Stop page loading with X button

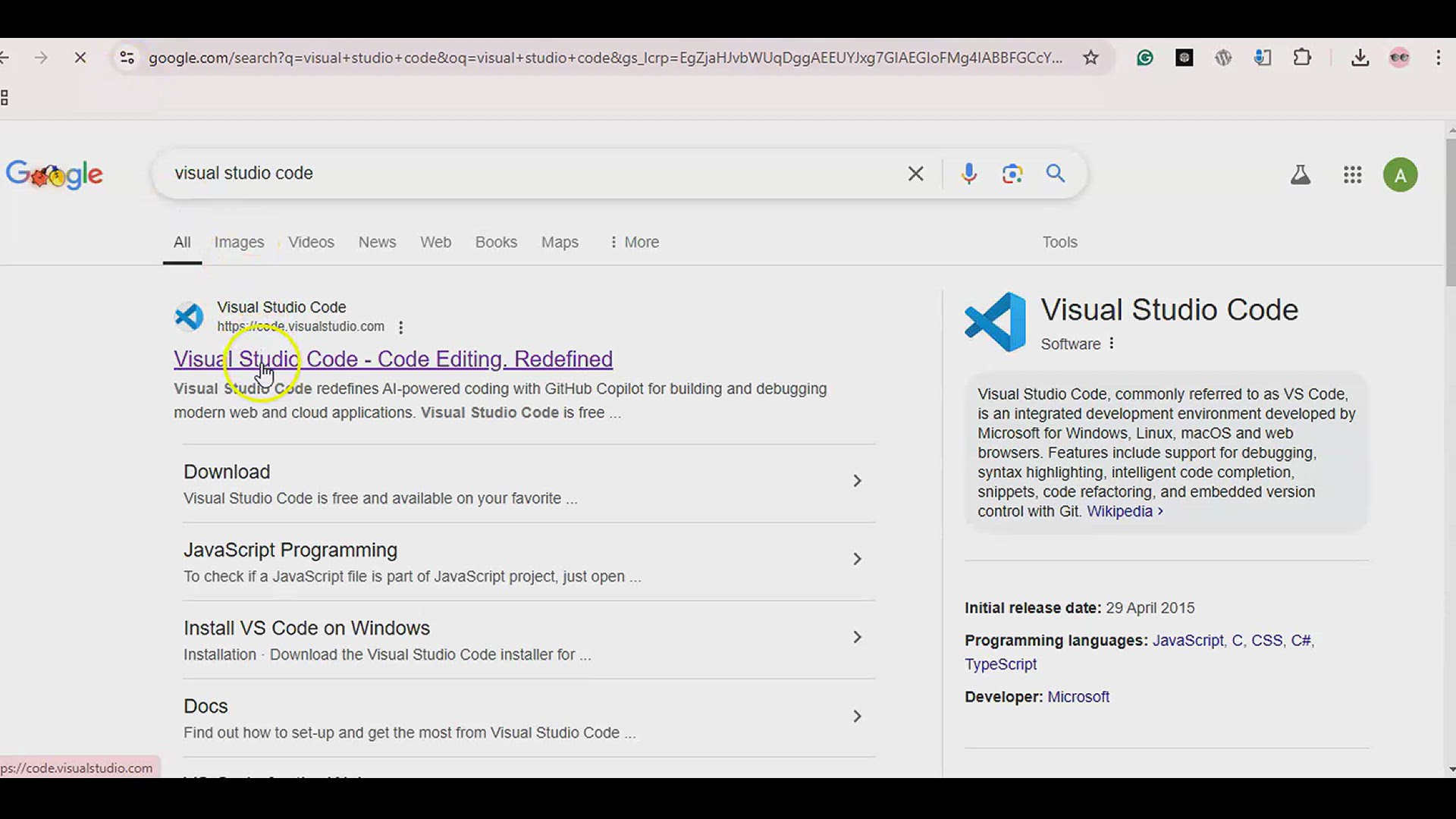point(80,58)
